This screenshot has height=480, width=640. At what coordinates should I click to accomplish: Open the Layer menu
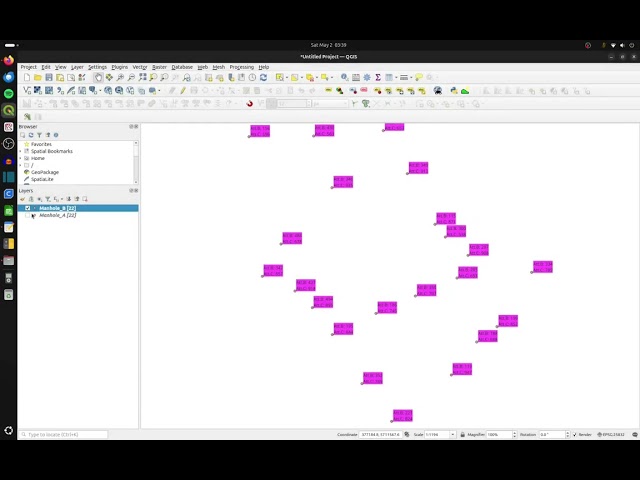click(x=77, y=67)
